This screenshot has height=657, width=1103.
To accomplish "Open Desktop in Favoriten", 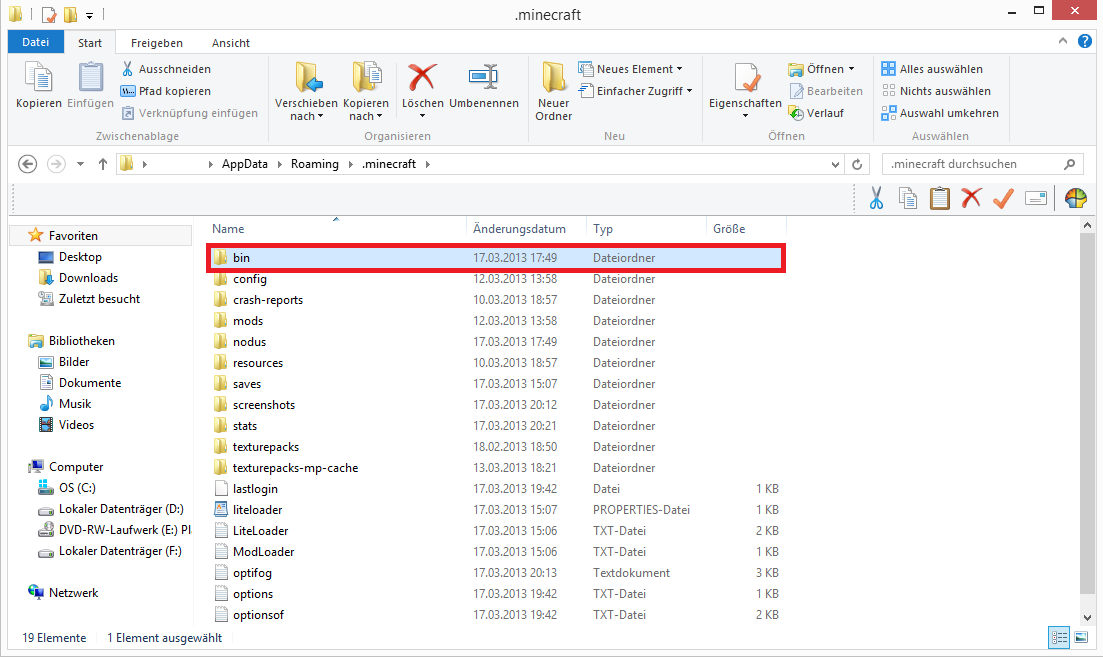I will tap(80, 257).
